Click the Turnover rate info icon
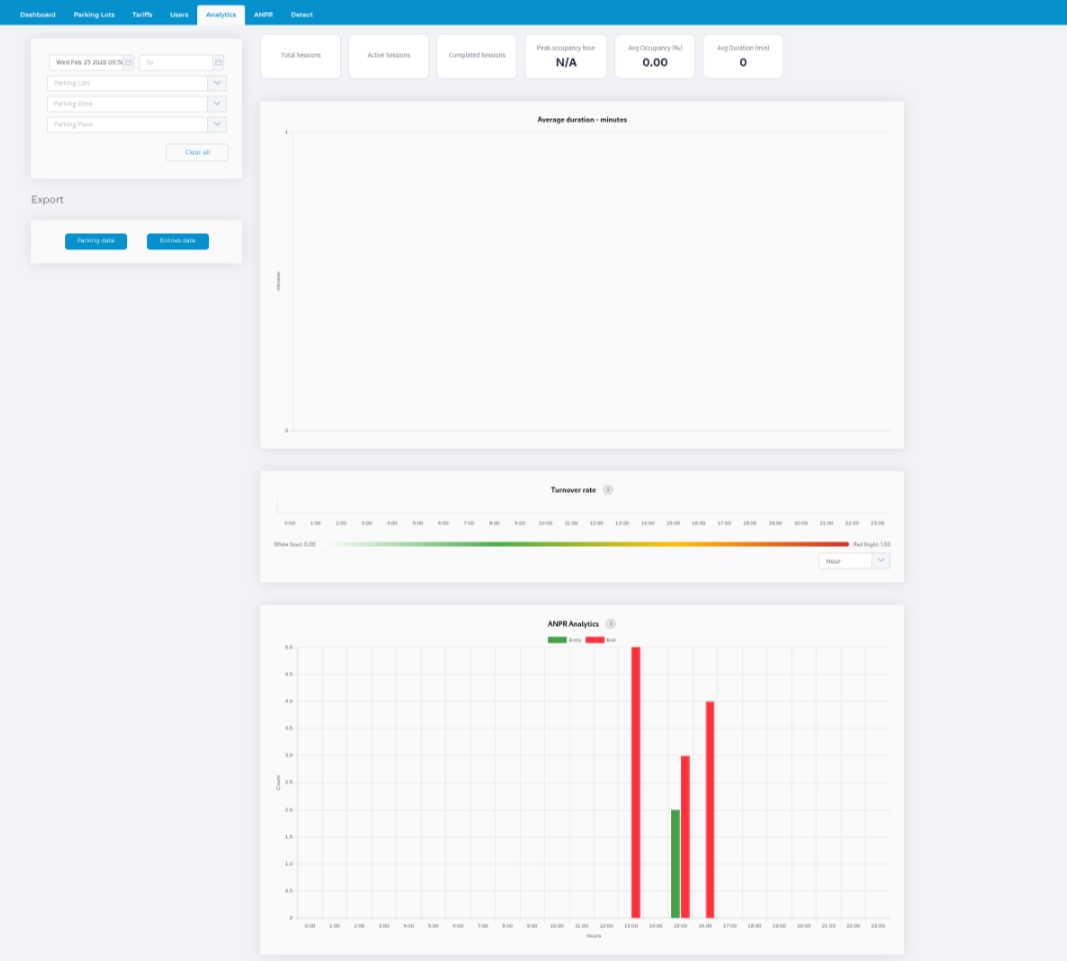 (x=608, y=490)
